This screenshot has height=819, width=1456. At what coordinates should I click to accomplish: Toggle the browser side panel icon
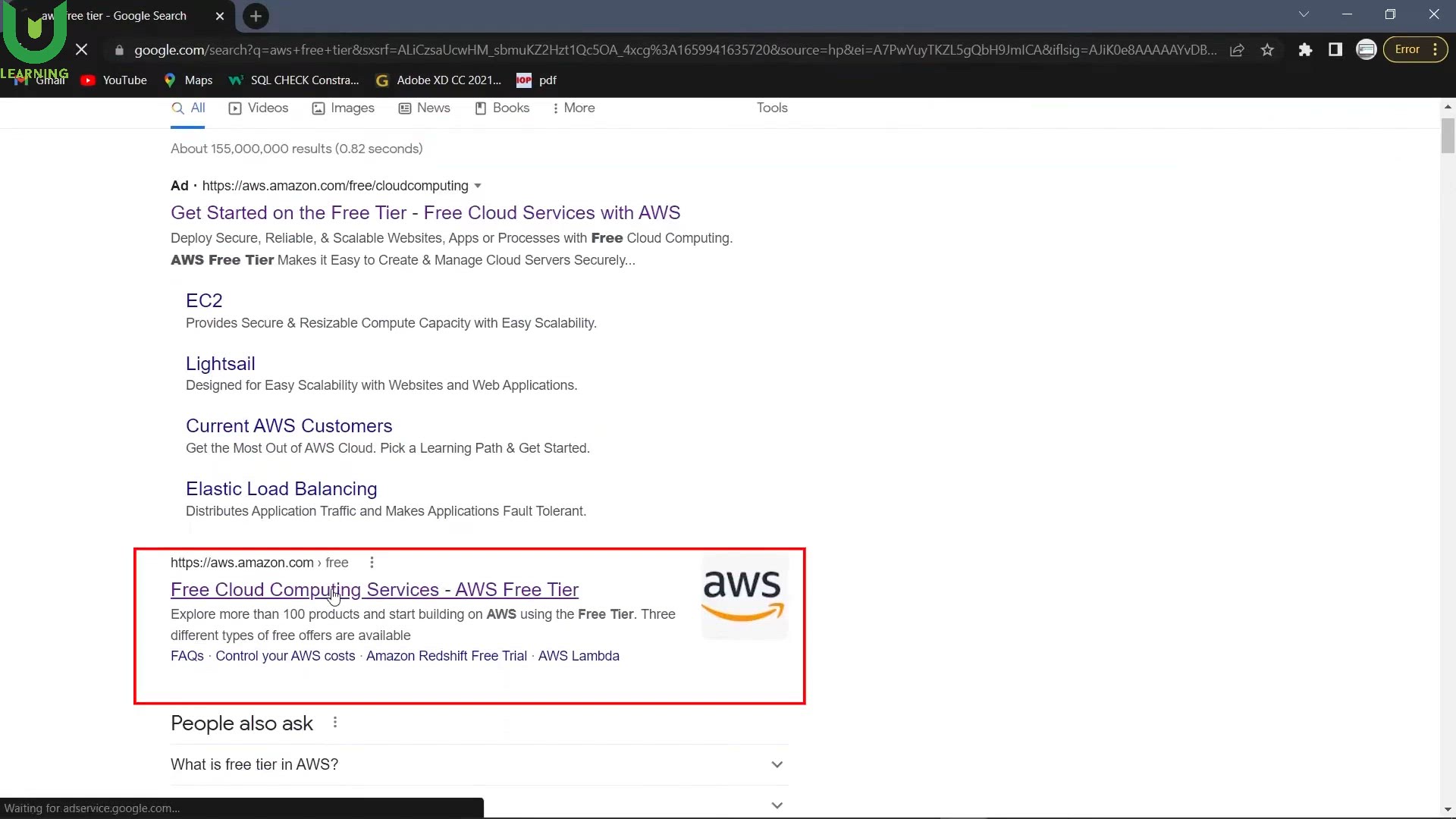(x=1335, y=50)
